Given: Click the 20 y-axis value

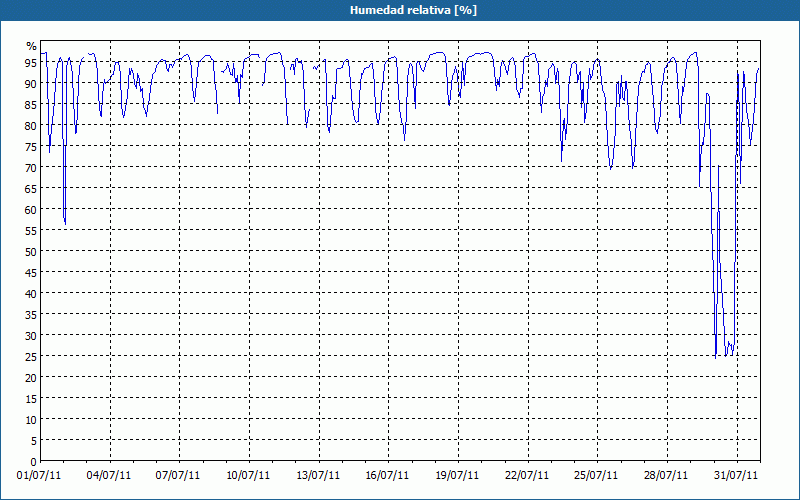Looking at the screenshot, I should tap(31, 378).
